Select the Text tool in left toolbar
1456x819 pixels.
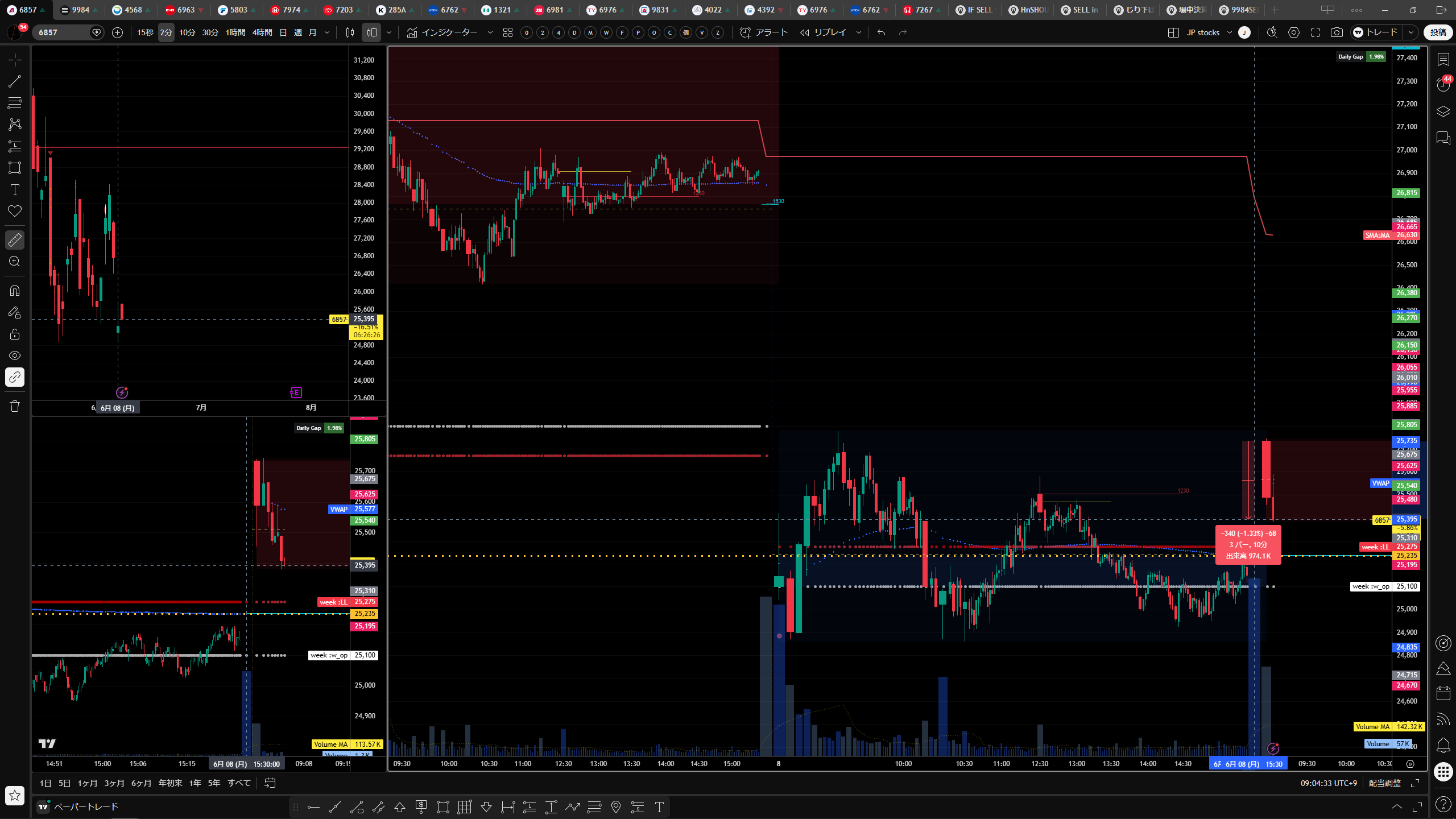[x=15, y=189]
